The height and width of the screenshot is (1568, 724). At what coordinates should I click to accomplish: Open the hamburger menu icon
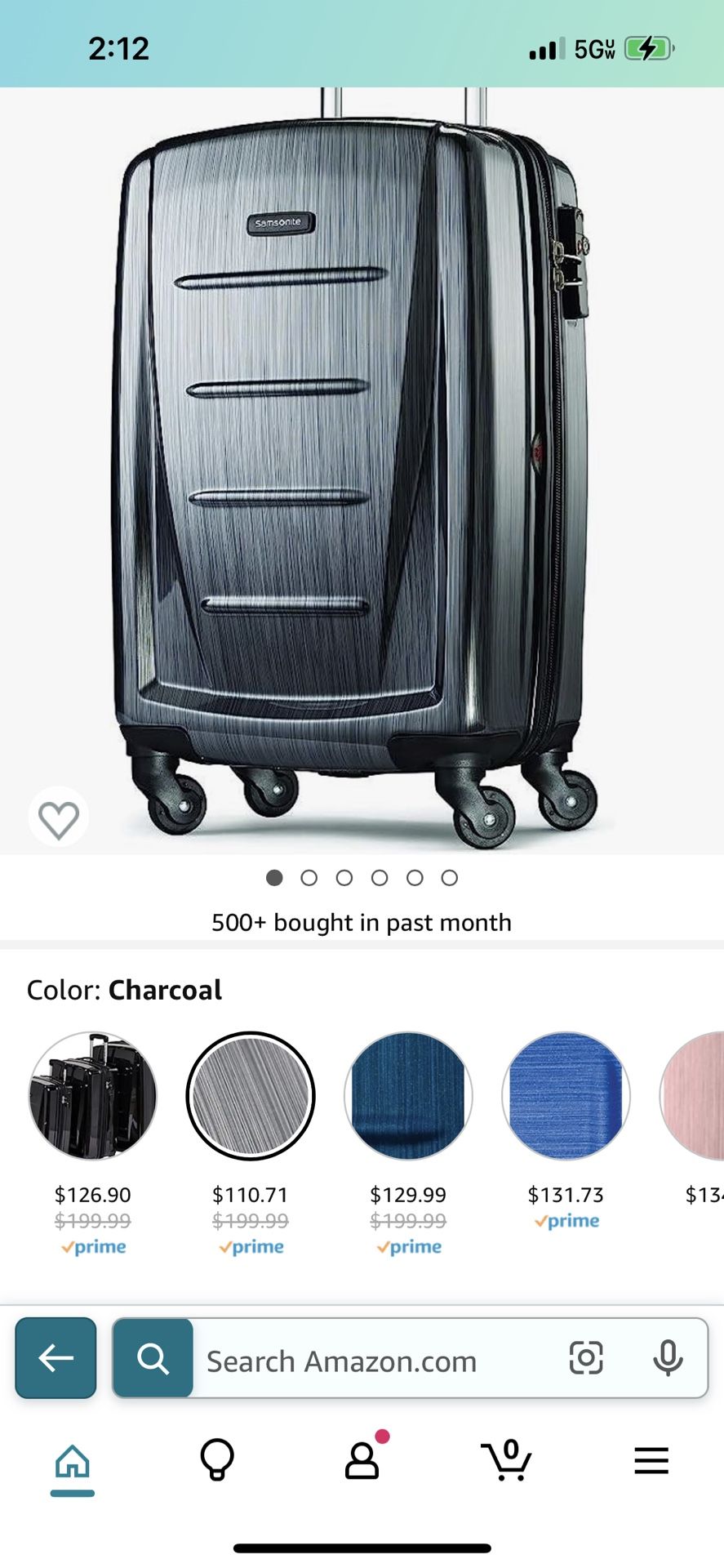coord(651,1460)
